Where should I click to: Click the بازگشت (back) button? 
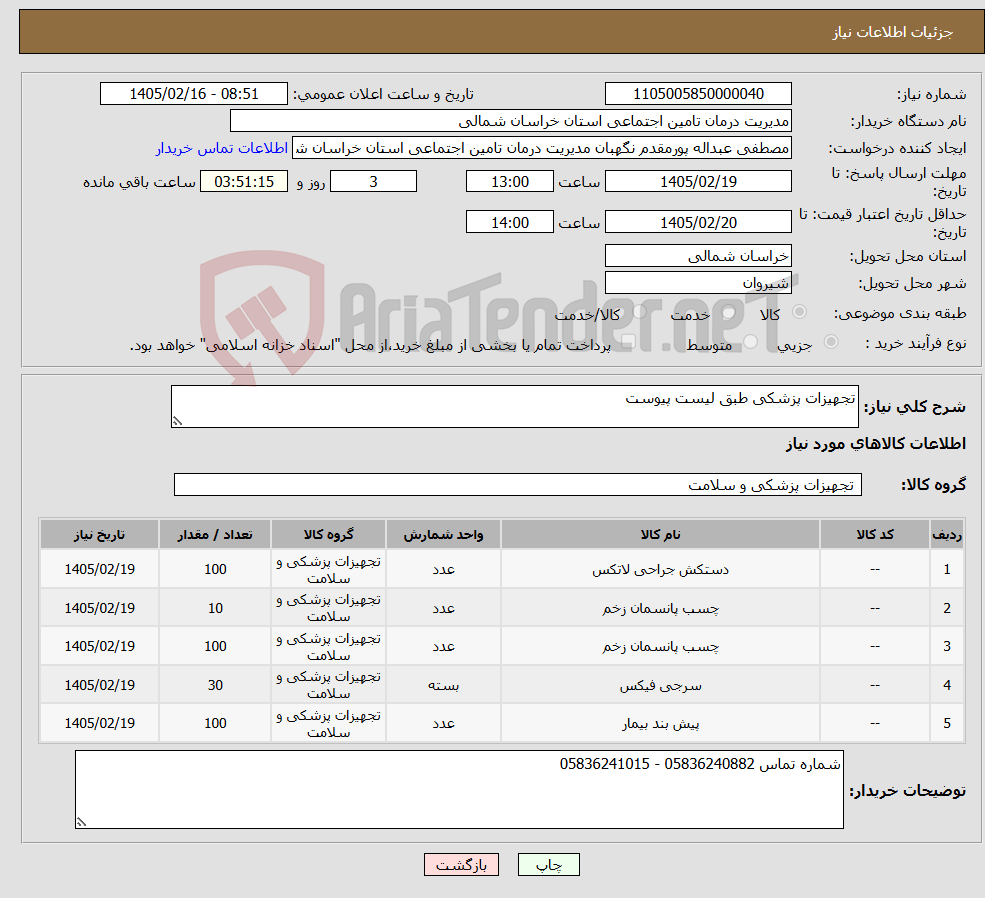[x=461, y=865]
